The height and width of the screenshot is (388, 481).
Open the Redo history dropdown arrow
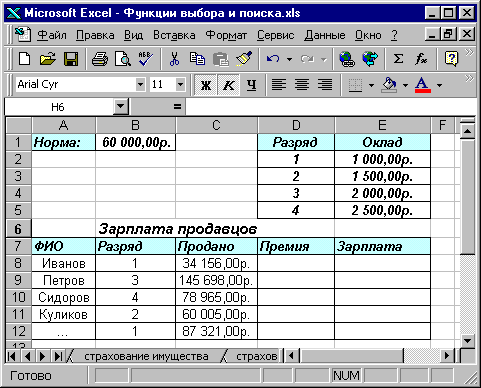pos(324,59)
